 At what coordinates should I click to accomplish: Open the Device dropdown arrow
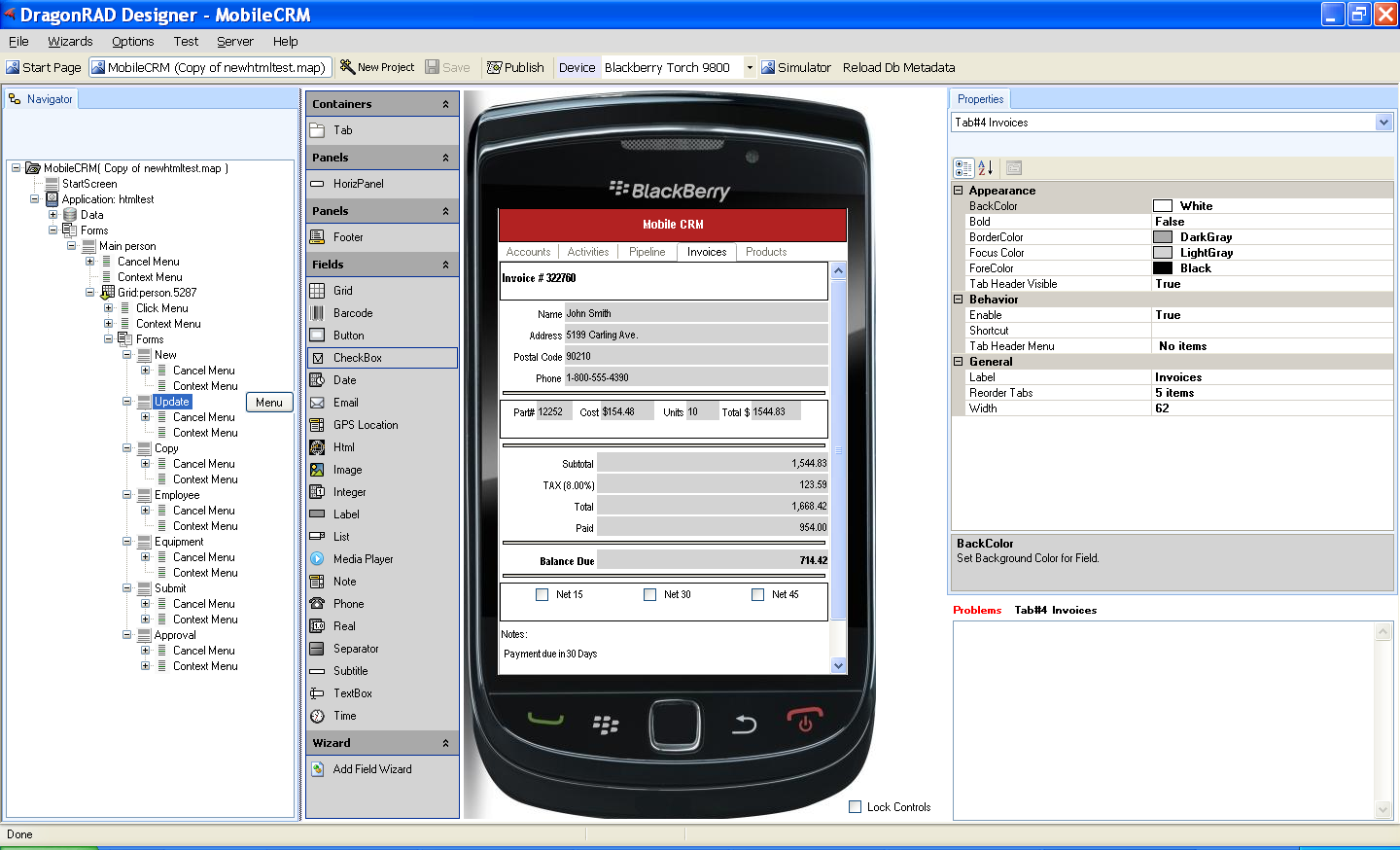click(750, 67)
